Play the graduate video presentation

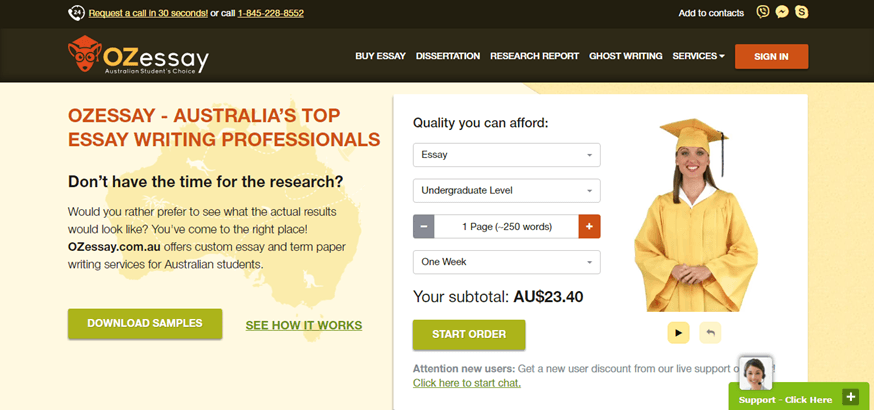click(x=678, y=333)
